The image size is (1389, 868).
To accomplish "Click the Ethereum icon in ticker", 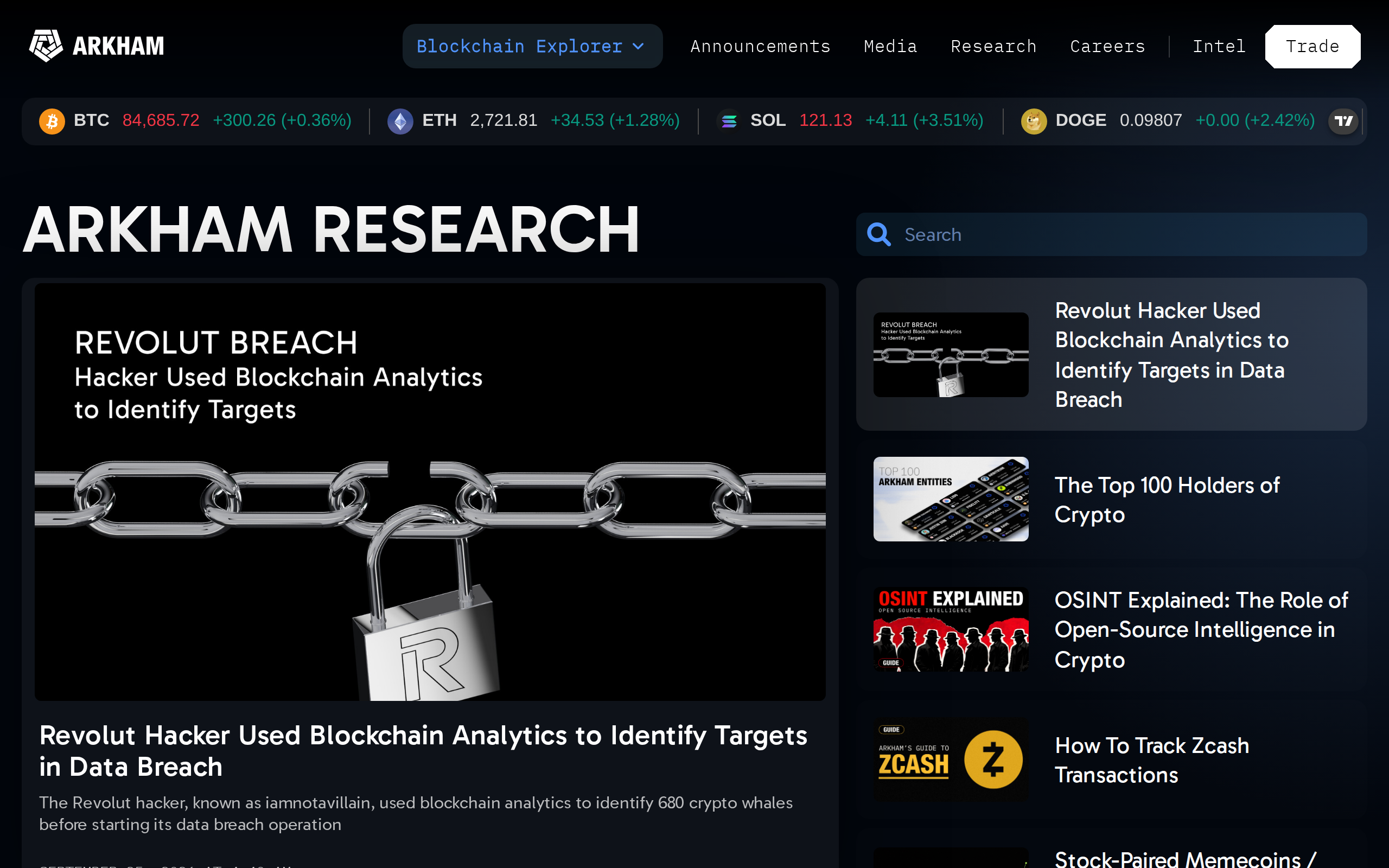I will coord(400,120).
